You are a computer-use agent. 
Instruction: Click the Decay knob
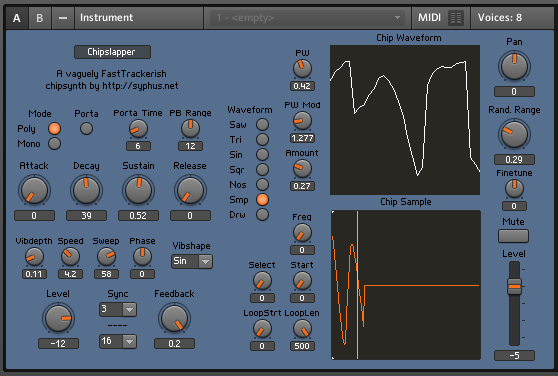pos(86,190)
